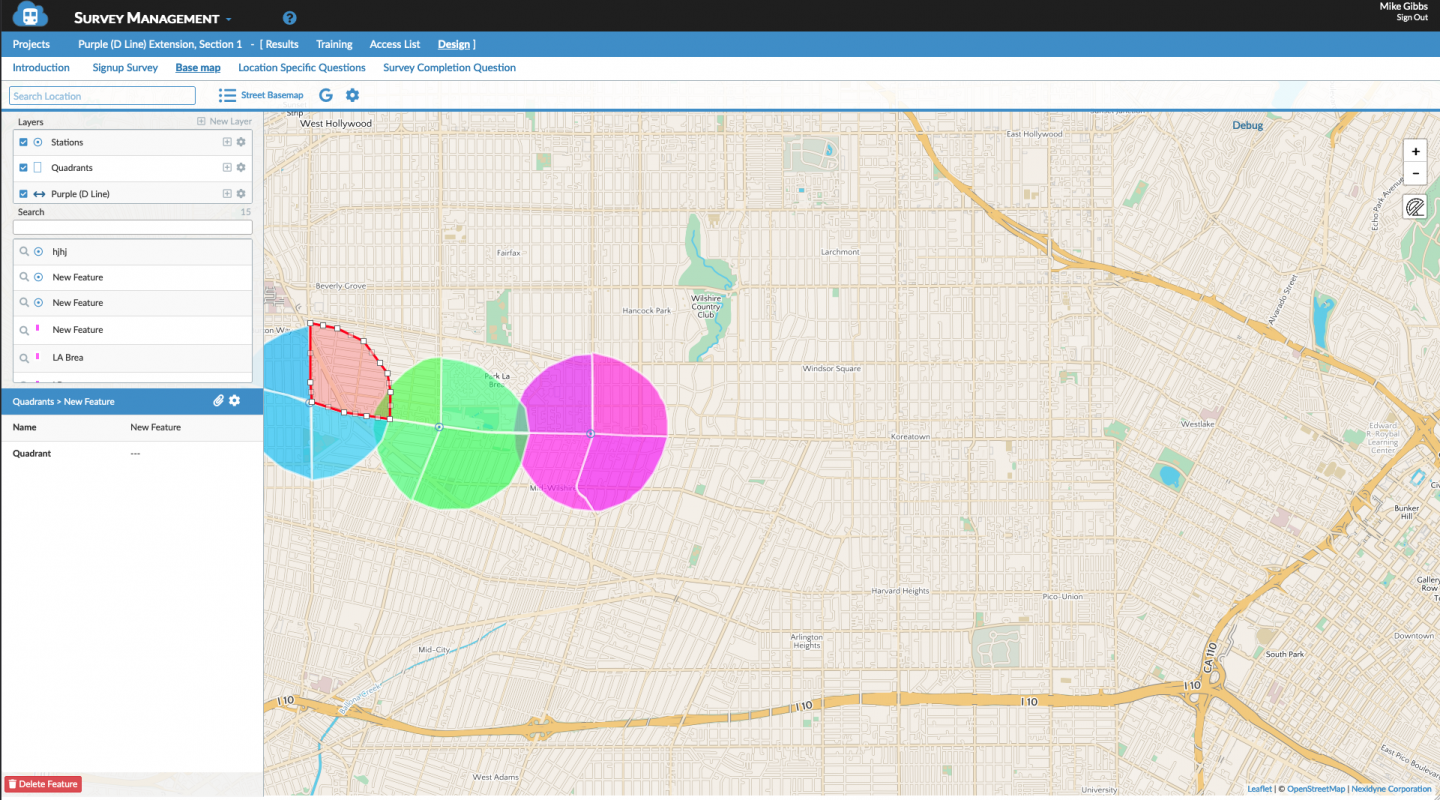Open Location Specific Questions sub-tab
This screenshot has height=800, width=1440.
click(302, 68)
